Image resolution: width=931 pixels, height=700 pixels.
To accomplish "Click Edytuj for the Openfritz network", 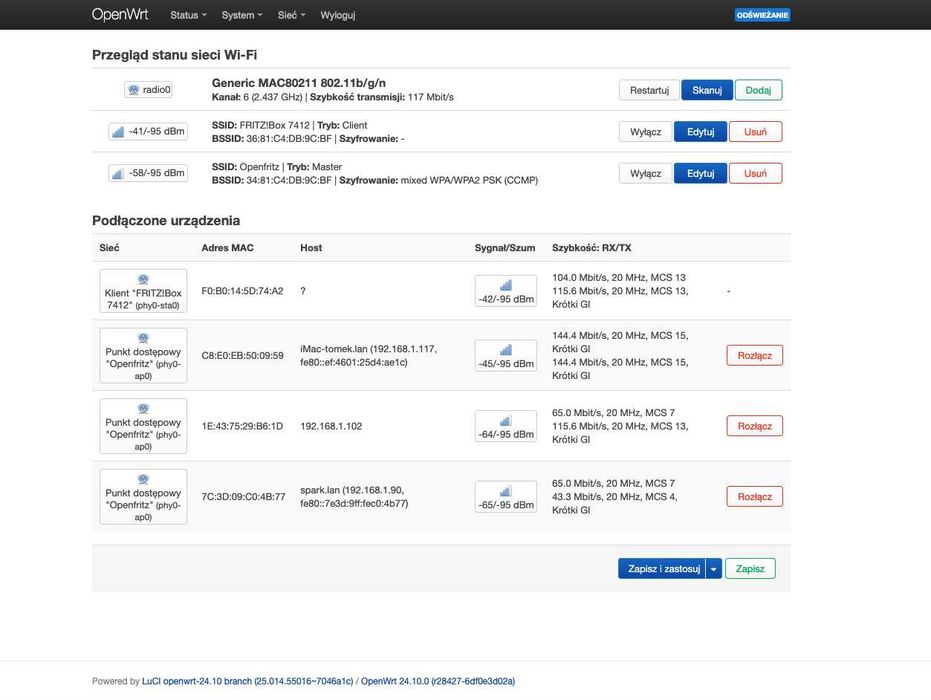I will point(700,173).
